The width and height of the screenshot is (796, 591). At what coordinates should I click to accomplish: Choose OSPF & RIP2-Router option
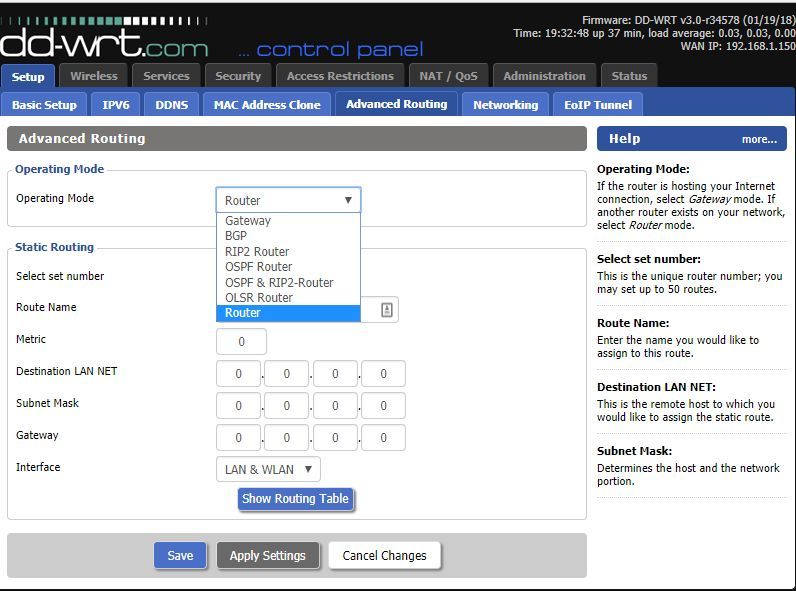(288, 283)
